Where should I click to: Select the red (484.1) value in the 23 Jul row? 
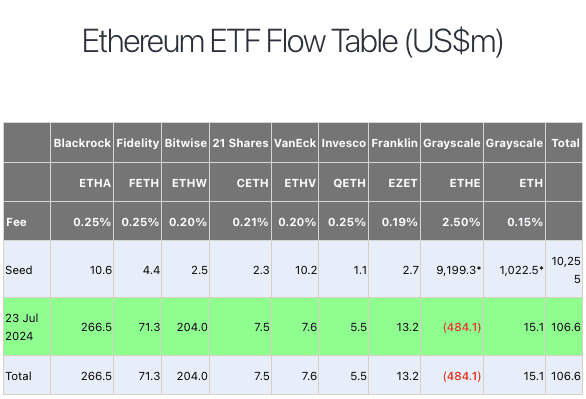click(x=462, y=327)
